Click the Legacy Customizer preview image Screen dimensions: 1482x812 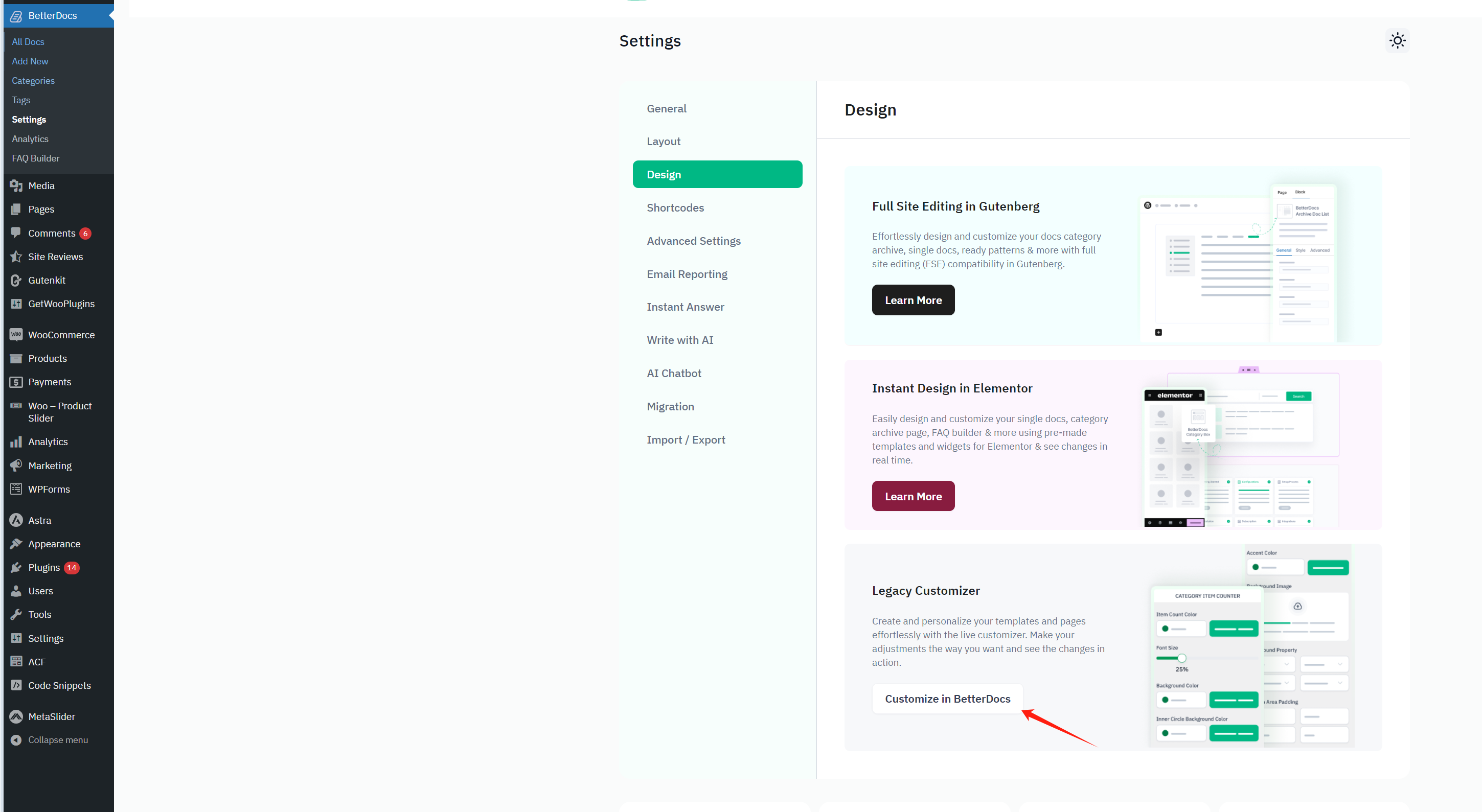click(x=1251, y=647)
